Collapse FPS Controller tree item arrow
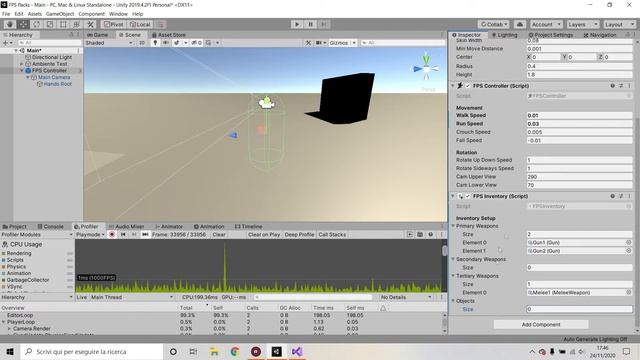Viewport: 640px width, 360px height. point(22,71)
